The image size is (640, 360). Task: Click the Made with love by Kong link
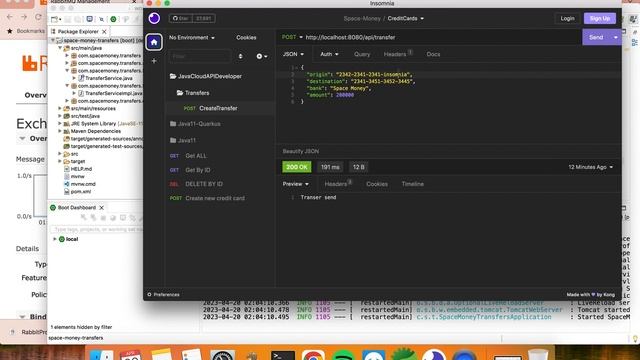pyautogui.click(x=590, y=295)
